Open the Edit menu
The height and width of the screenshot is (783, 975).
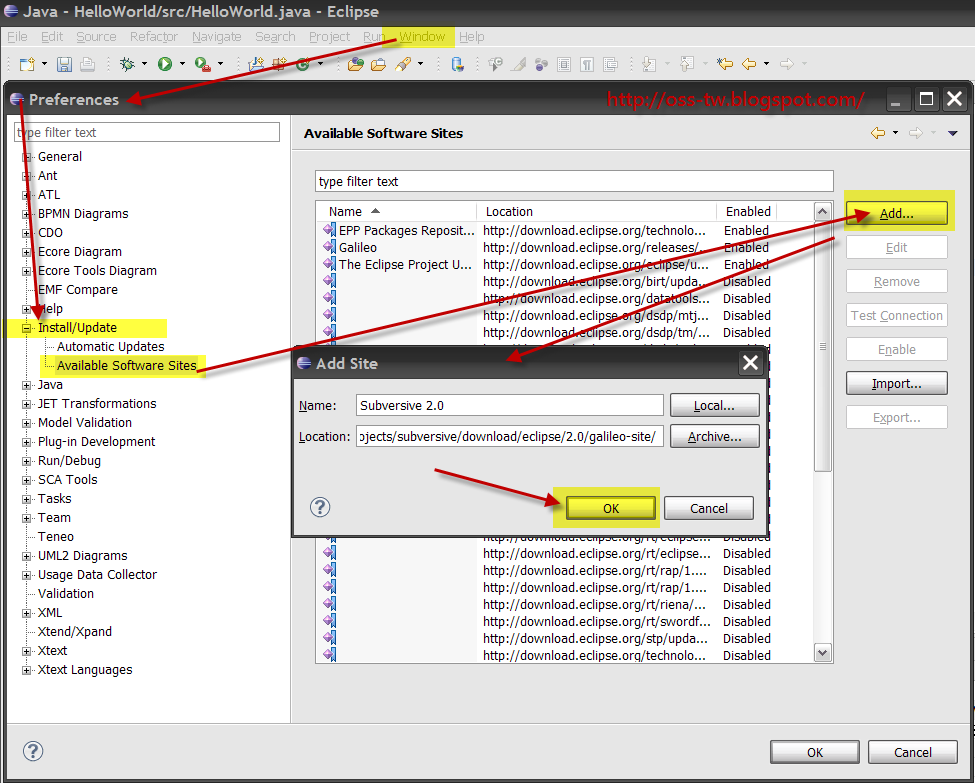point(52,37)
